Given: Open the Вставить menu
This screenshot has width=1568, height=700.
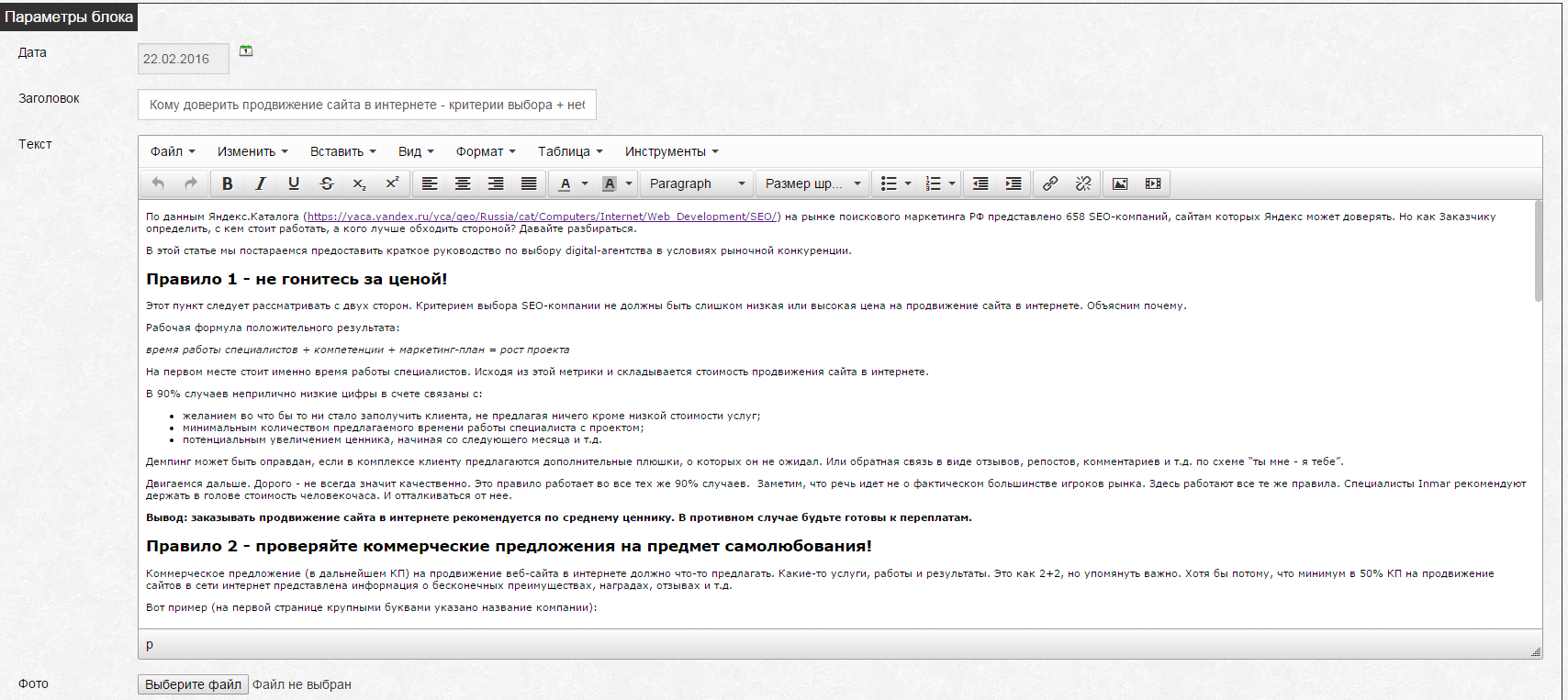Looking at the screenshot, I should click(343, 151).
